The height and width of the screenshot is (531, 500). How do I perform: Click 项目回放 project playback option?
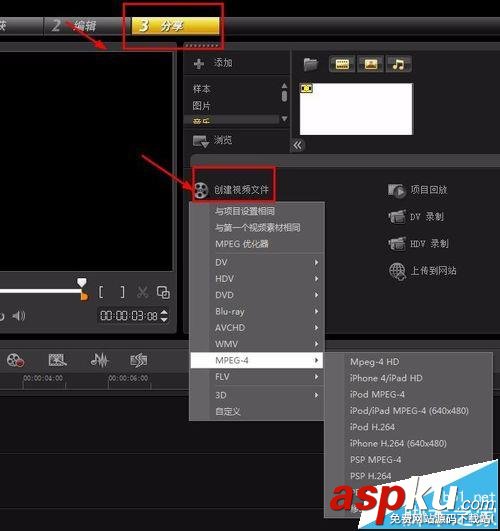click(x=418, y=190)
